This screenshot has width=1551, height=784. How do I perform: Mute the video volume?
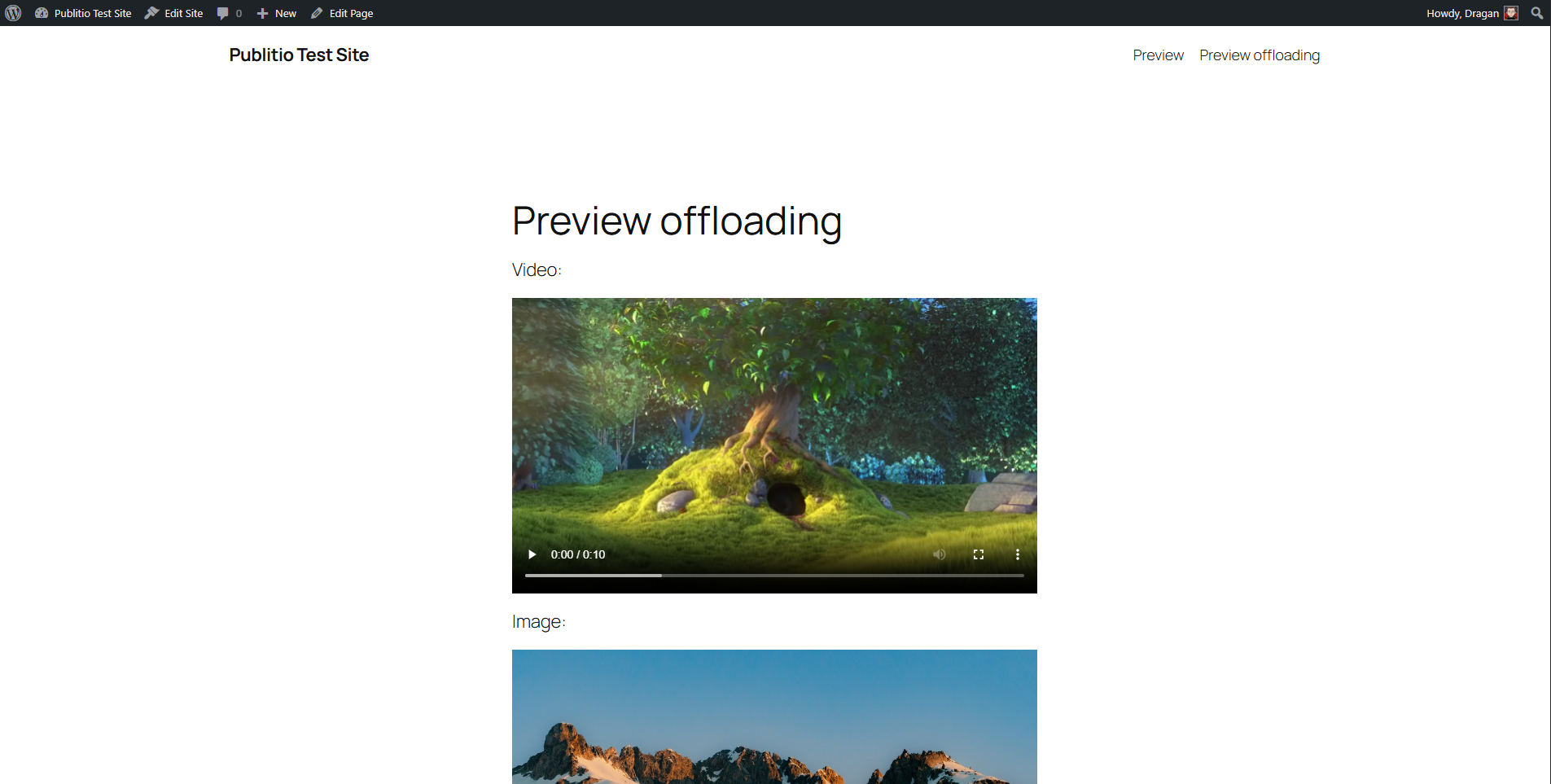pyautogui.click(x=939, y=554)
